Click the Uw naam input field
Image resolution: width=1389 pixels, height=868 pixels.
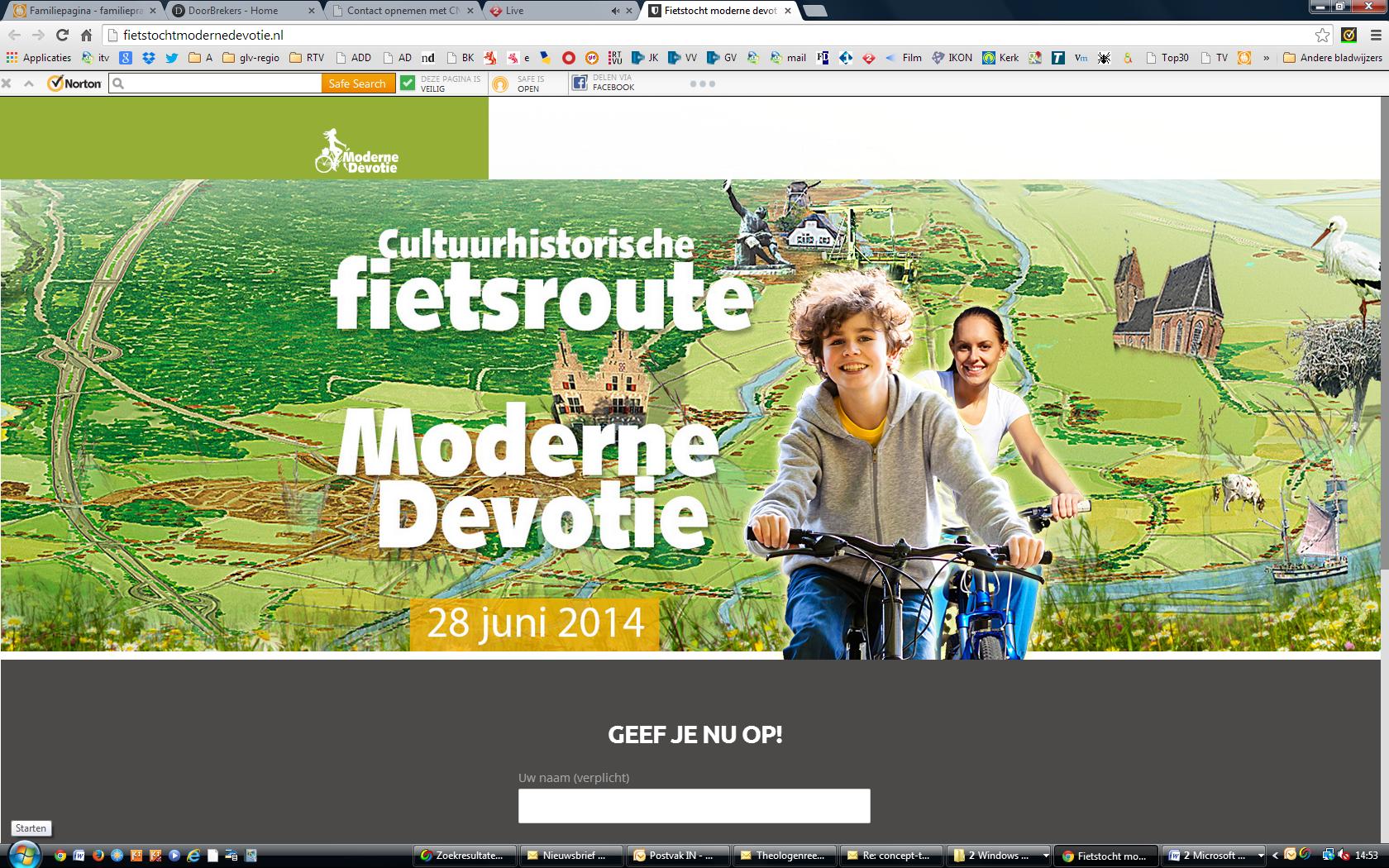tap(694, 806)
